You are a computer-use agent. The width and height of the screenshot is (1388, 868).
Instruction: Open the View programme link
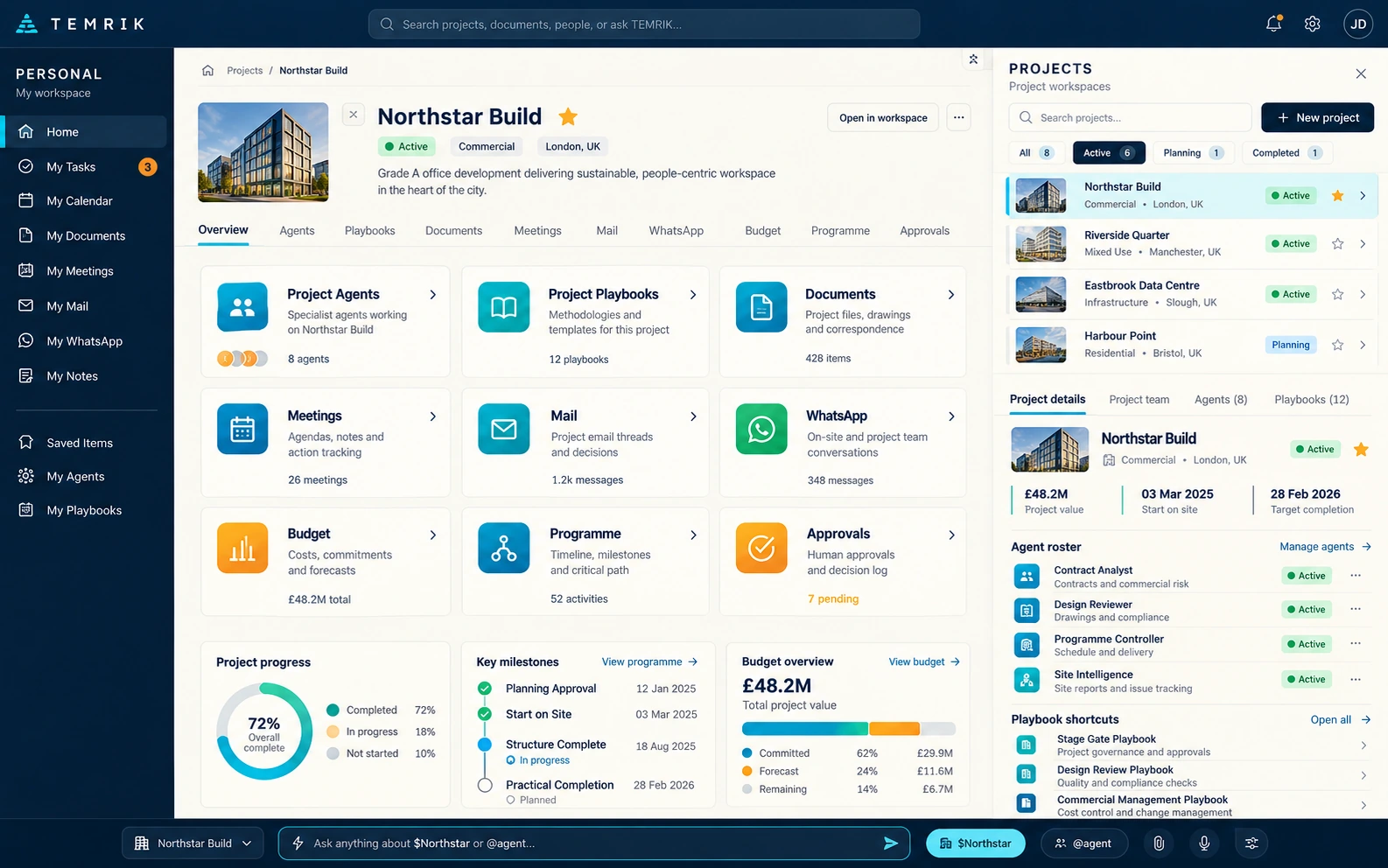649,662
